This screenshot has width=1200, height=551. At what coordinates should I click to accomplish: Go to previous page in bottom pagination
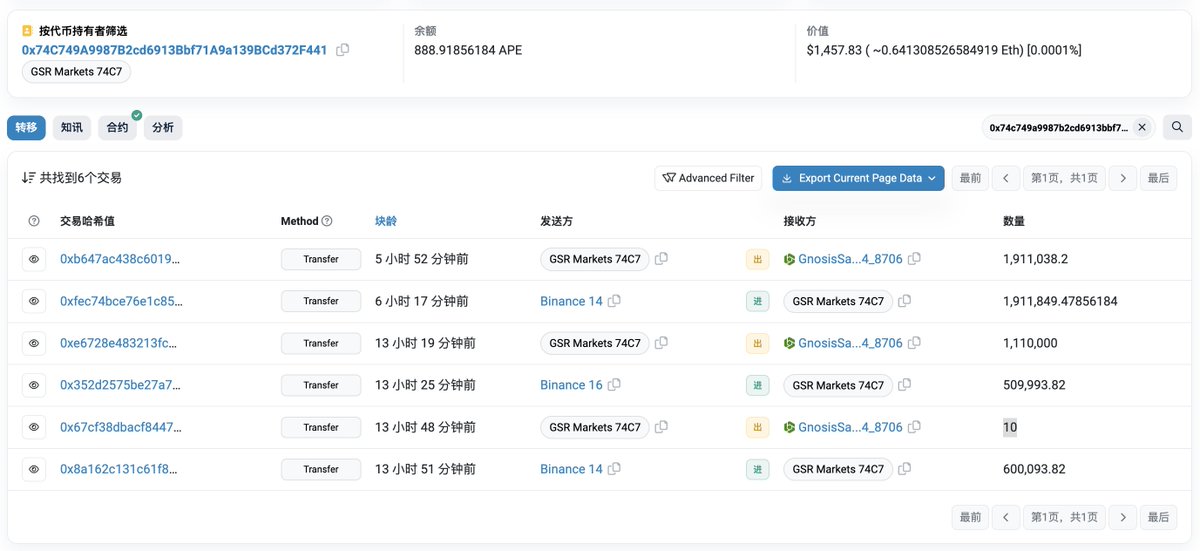tap(1005, 517)
